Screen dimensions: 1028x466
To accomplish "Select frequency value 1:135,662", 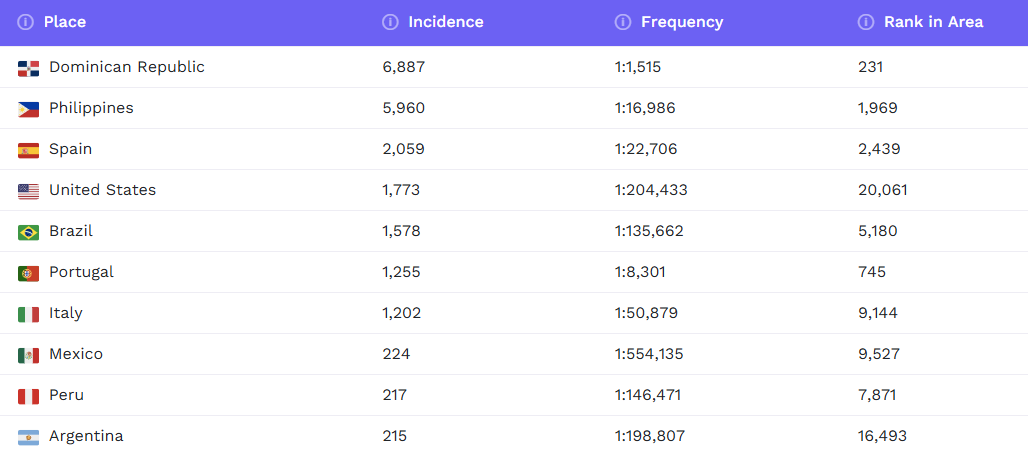I will (x=649, y=231).
